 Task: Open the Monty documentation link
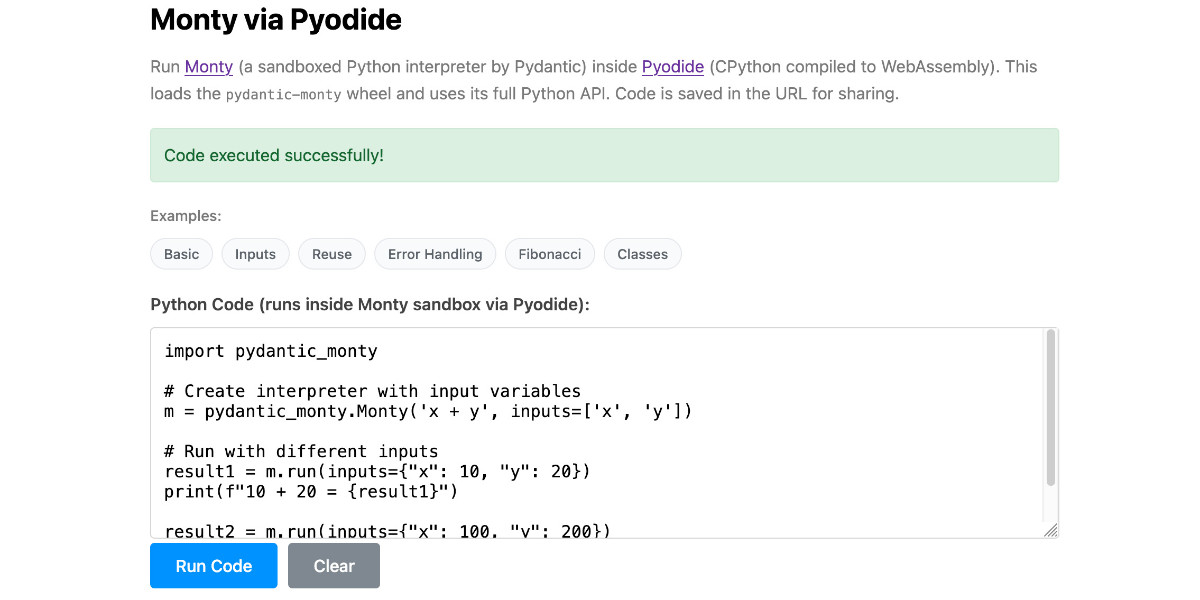(208, 67)
